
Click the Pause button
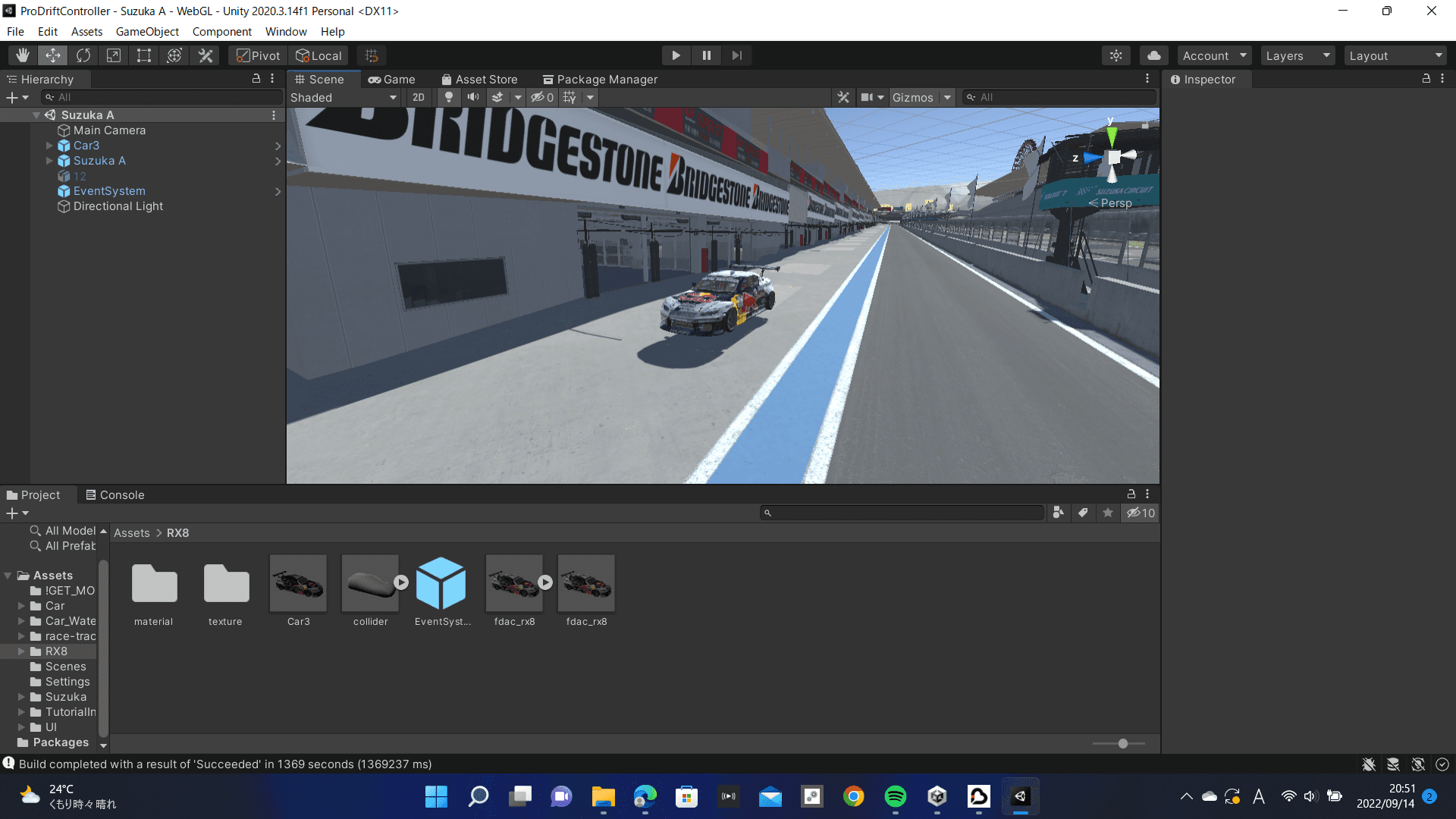pyautogui.click(x=706, y=55)
